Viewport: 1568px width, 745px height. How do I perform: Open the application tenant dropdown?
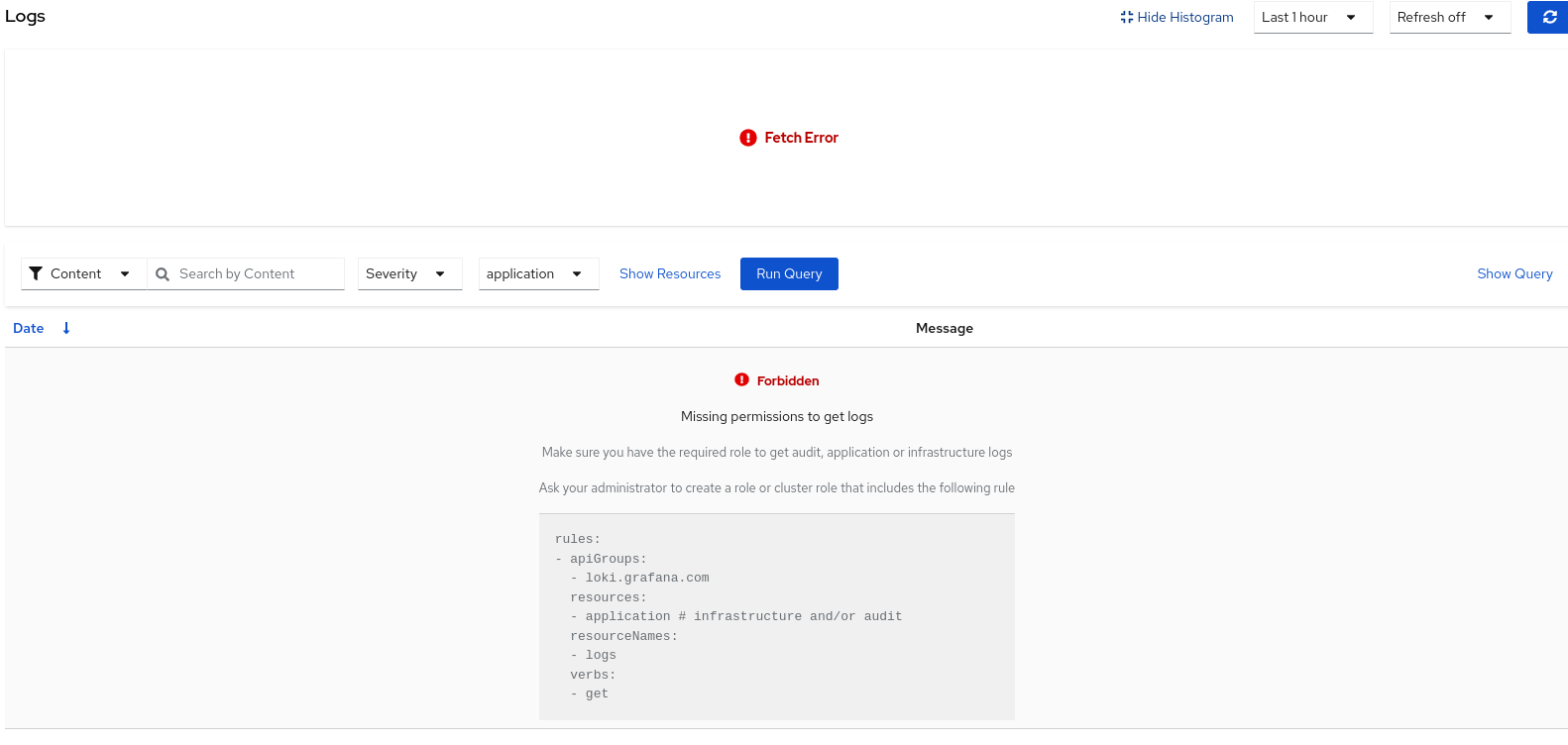[x=538, y=273]
